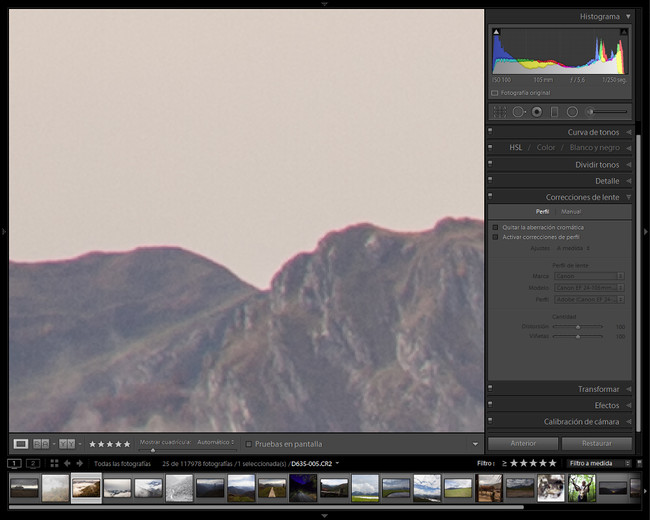Adjust the Mostrar cuadrícula slider
The height and width of the screenshot is (520, 650).
click(x=153, y=450)
